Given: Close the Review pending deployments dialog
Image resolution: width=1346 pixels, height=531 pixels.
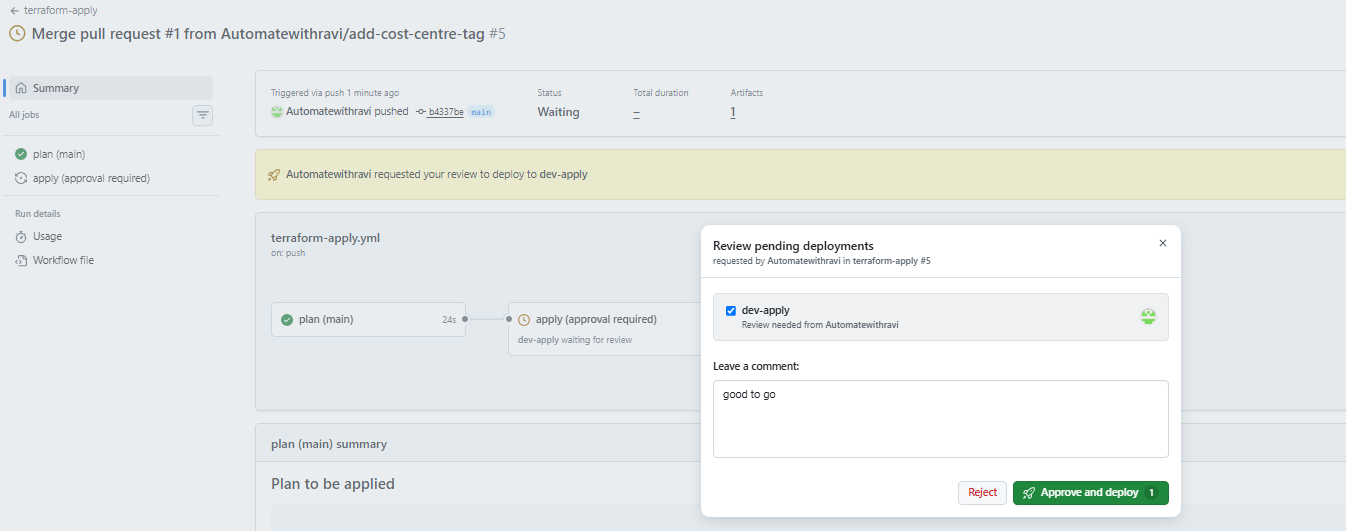Looking at the screenshot, I should tap(1162, 243).
